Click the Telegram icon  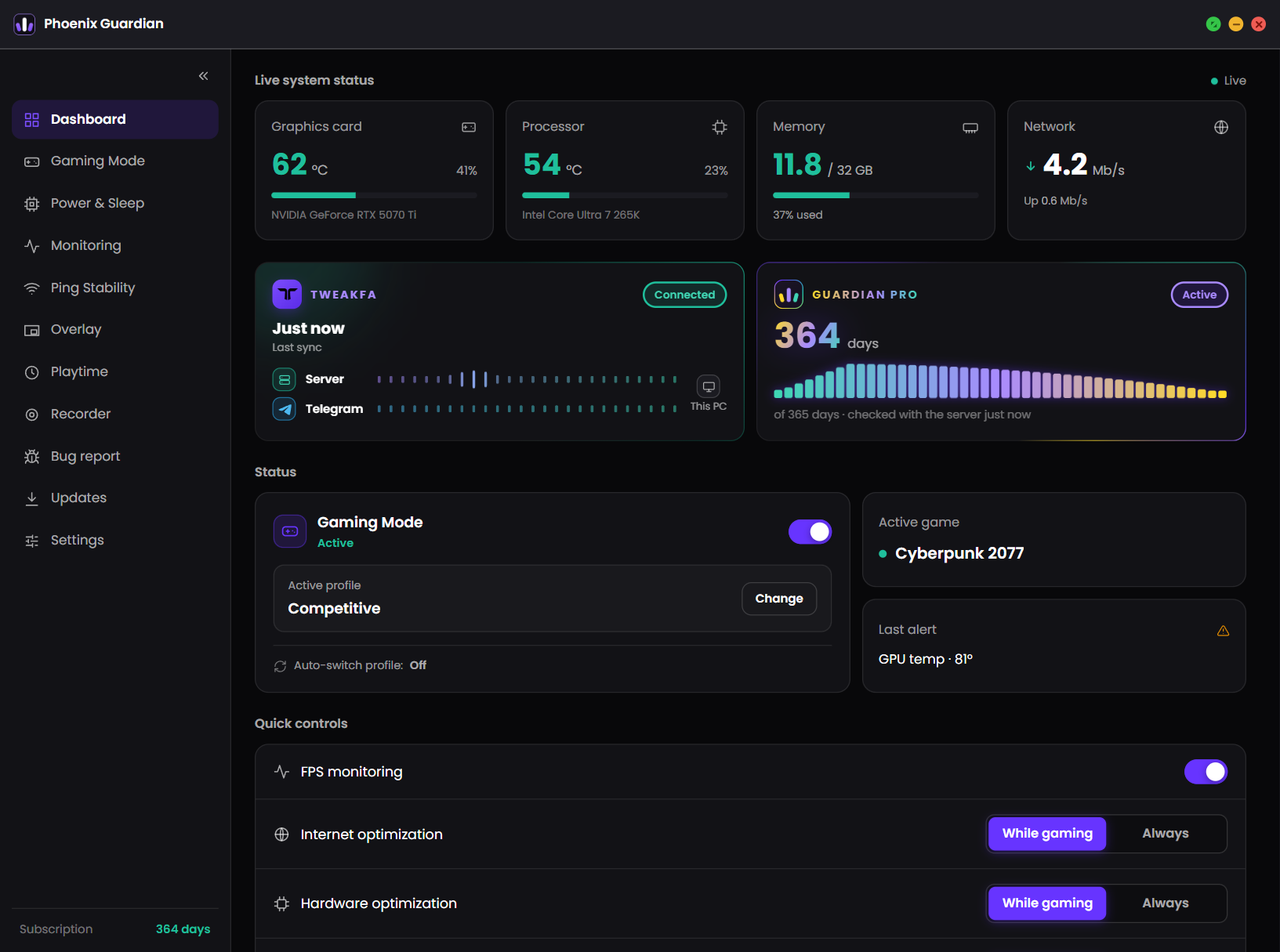[x=285, y=409]
